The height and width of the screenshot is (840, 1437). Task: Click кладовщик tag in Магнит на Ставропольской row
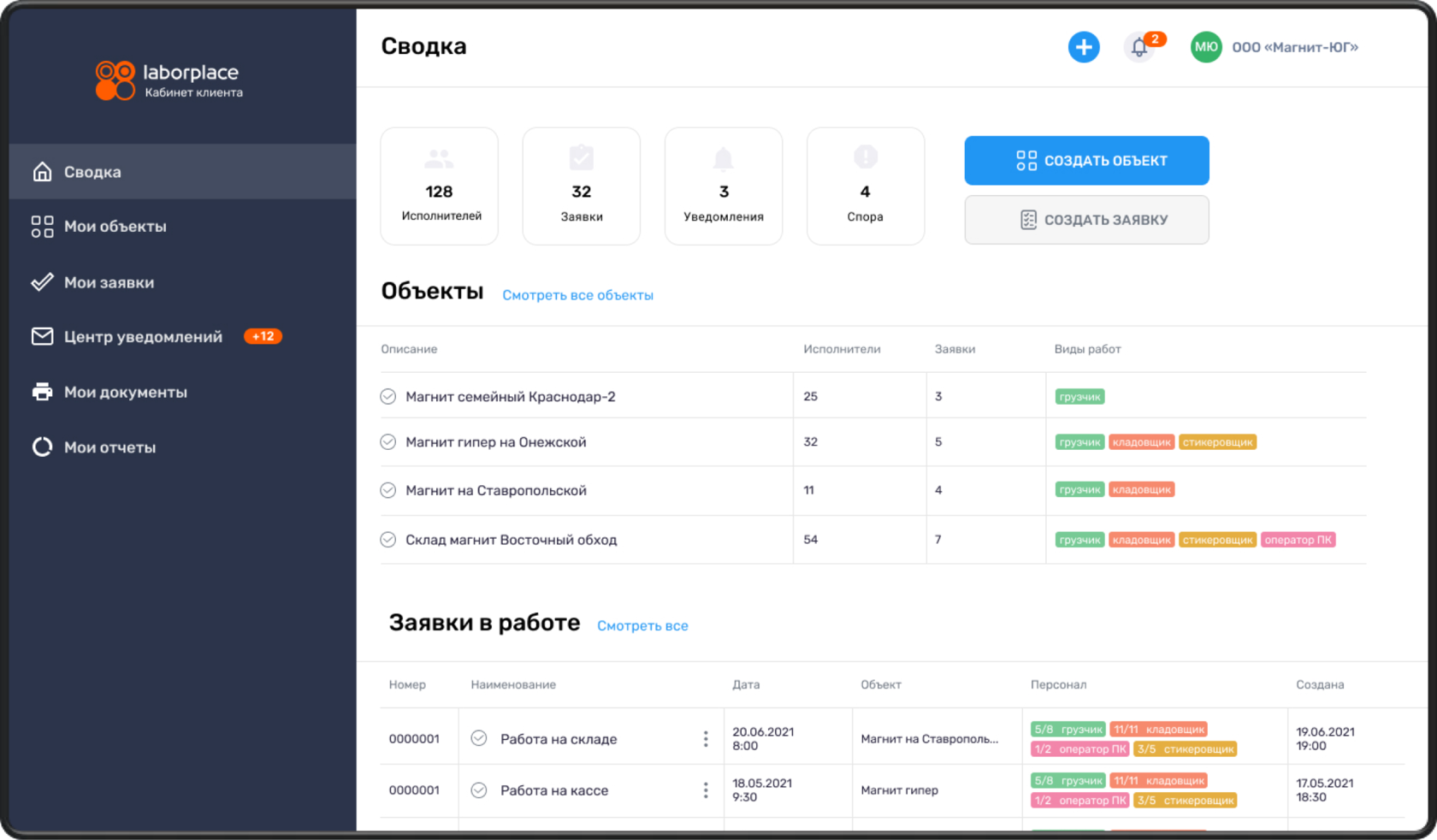(x=1142, y=490)
